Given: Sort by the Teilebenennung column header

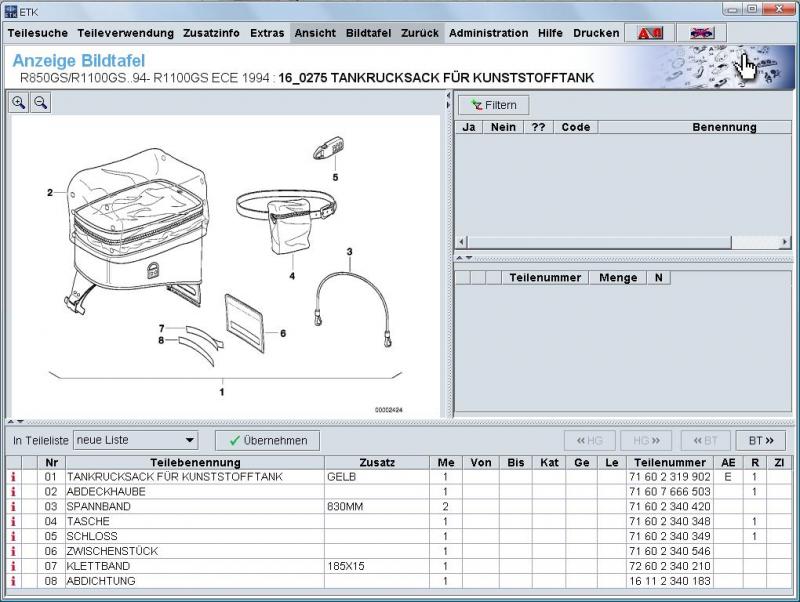Looking at the screenshot, I should (x=195, y=463).
